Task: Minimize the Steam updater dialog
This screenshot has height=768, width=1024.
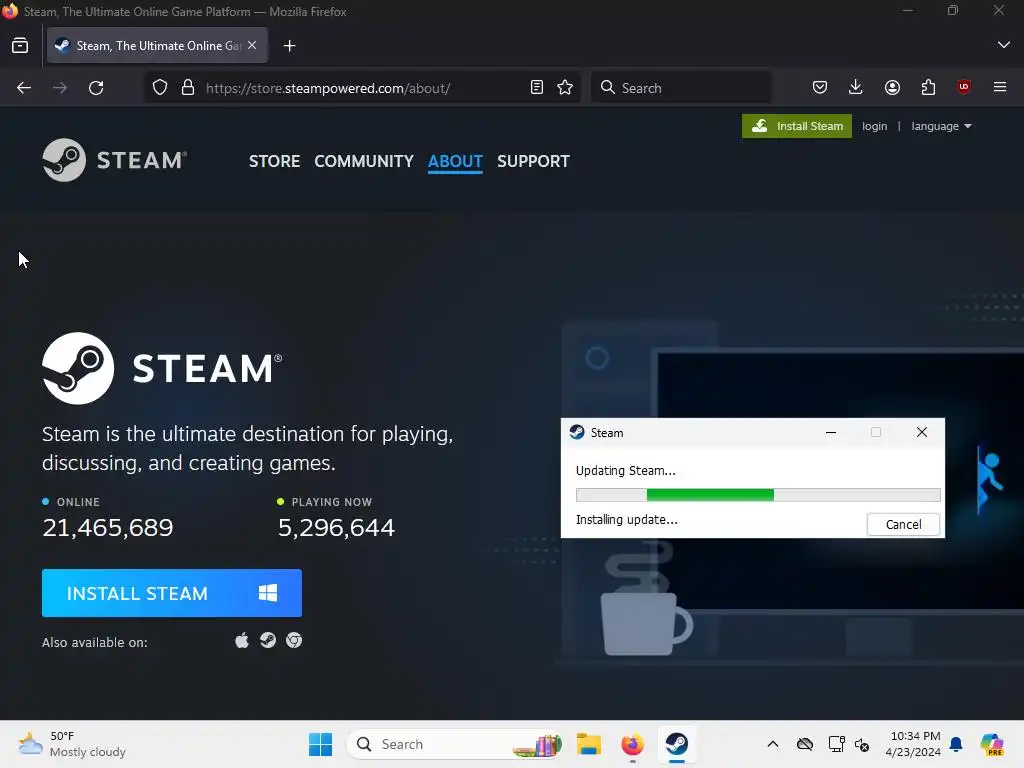Action: (x=831, y=432)
